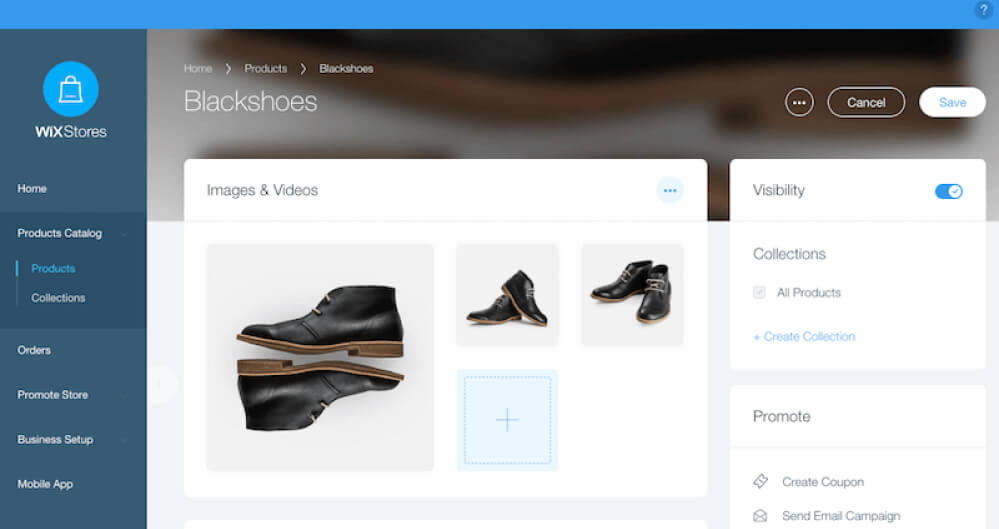Click the Collections section heading

pos(789,254)
